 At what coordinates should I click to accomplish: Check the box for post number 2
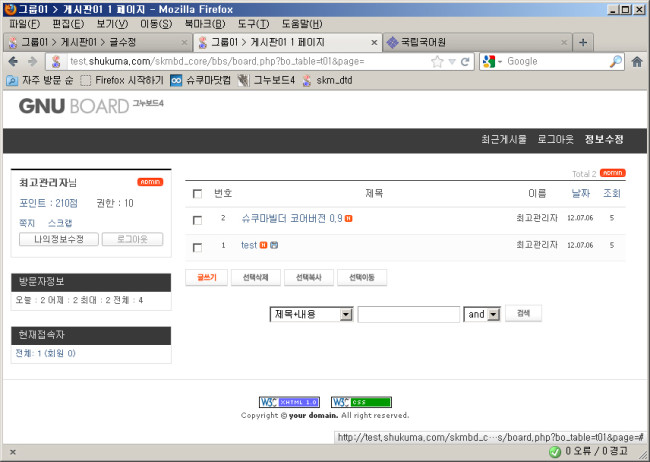coord(197,219)
